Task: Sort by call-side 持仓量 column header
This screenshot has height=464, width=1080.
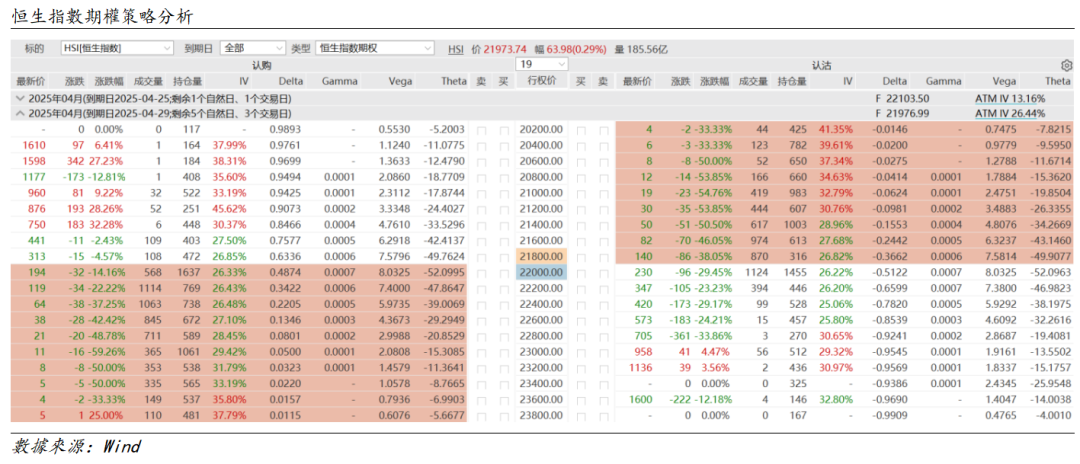Action: 187,81
